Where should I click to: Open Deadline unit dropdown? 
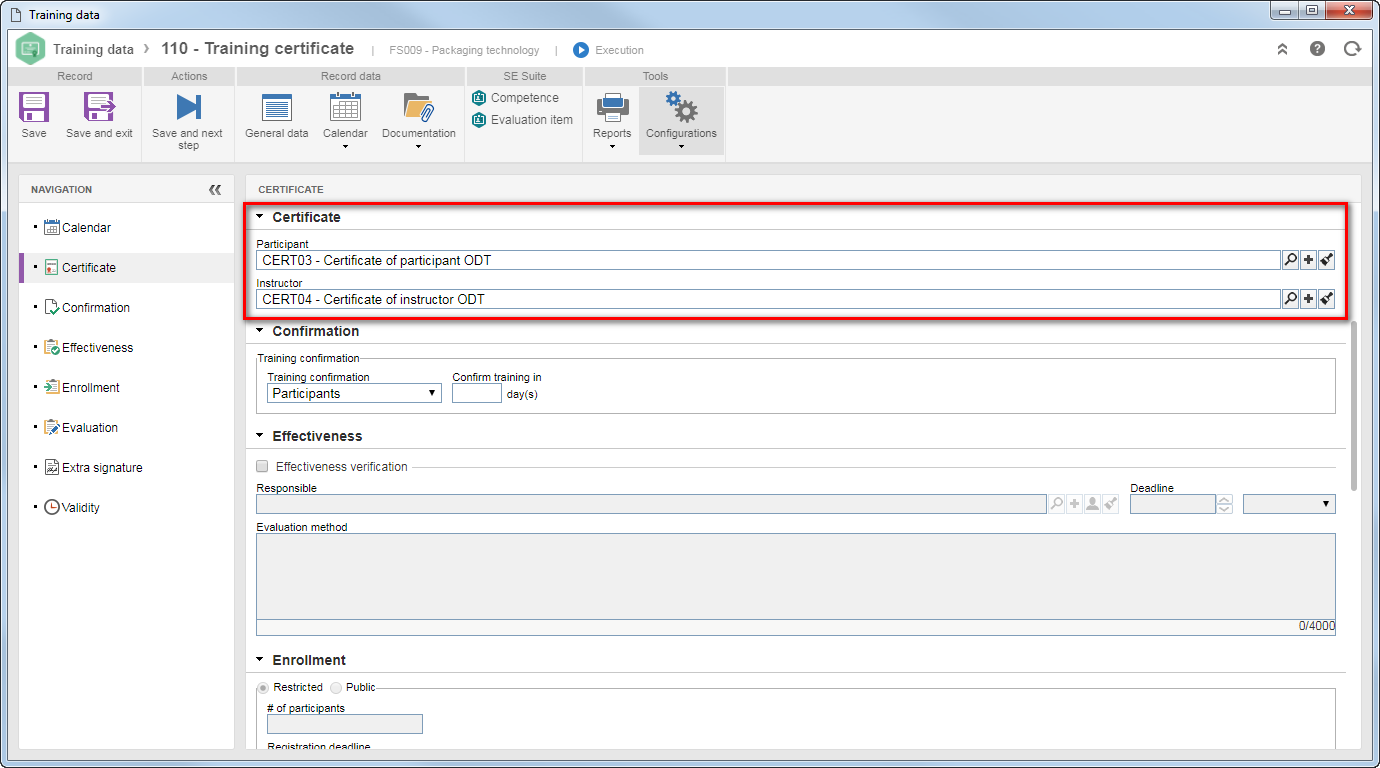click(1289, 504)
